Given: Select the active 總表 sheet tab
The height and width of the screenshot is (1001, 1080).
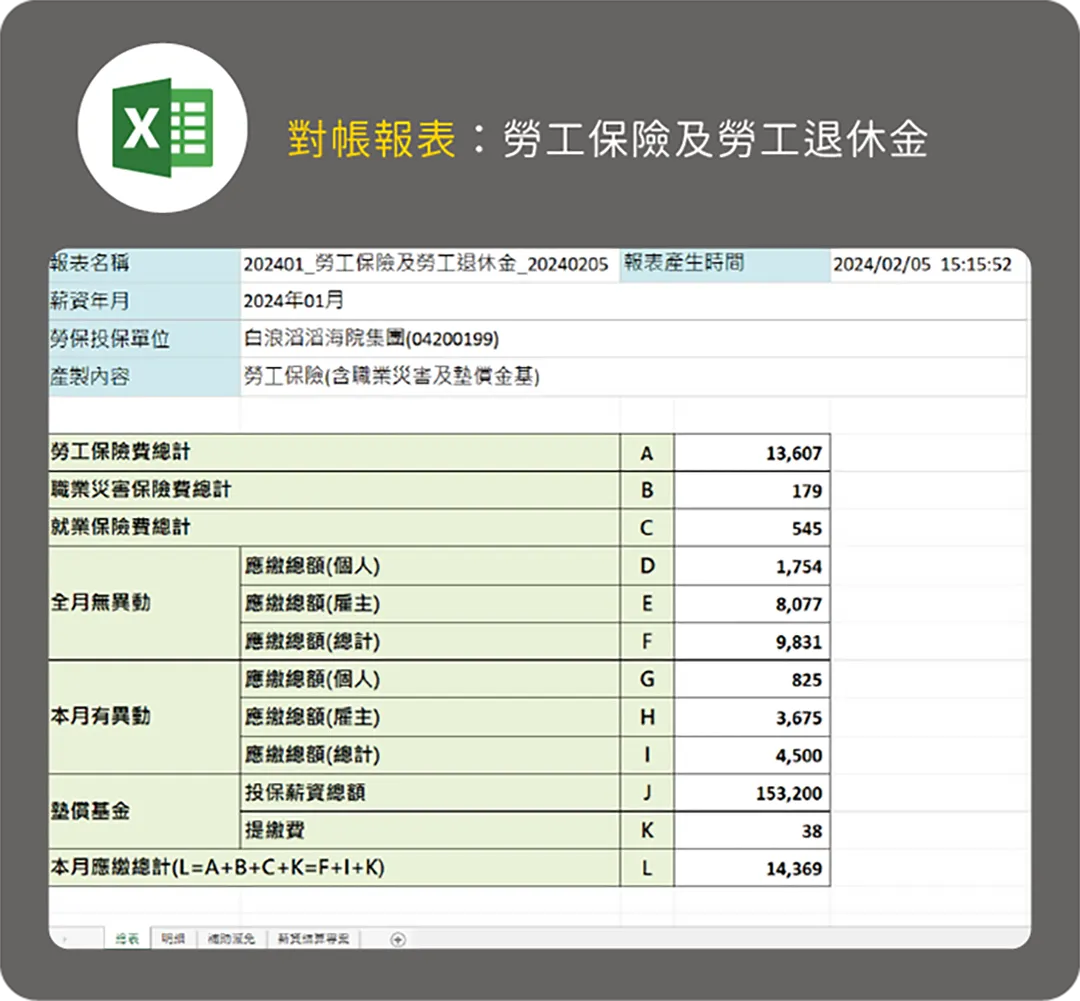Looking at the screenshot, I should click(128, 938).
